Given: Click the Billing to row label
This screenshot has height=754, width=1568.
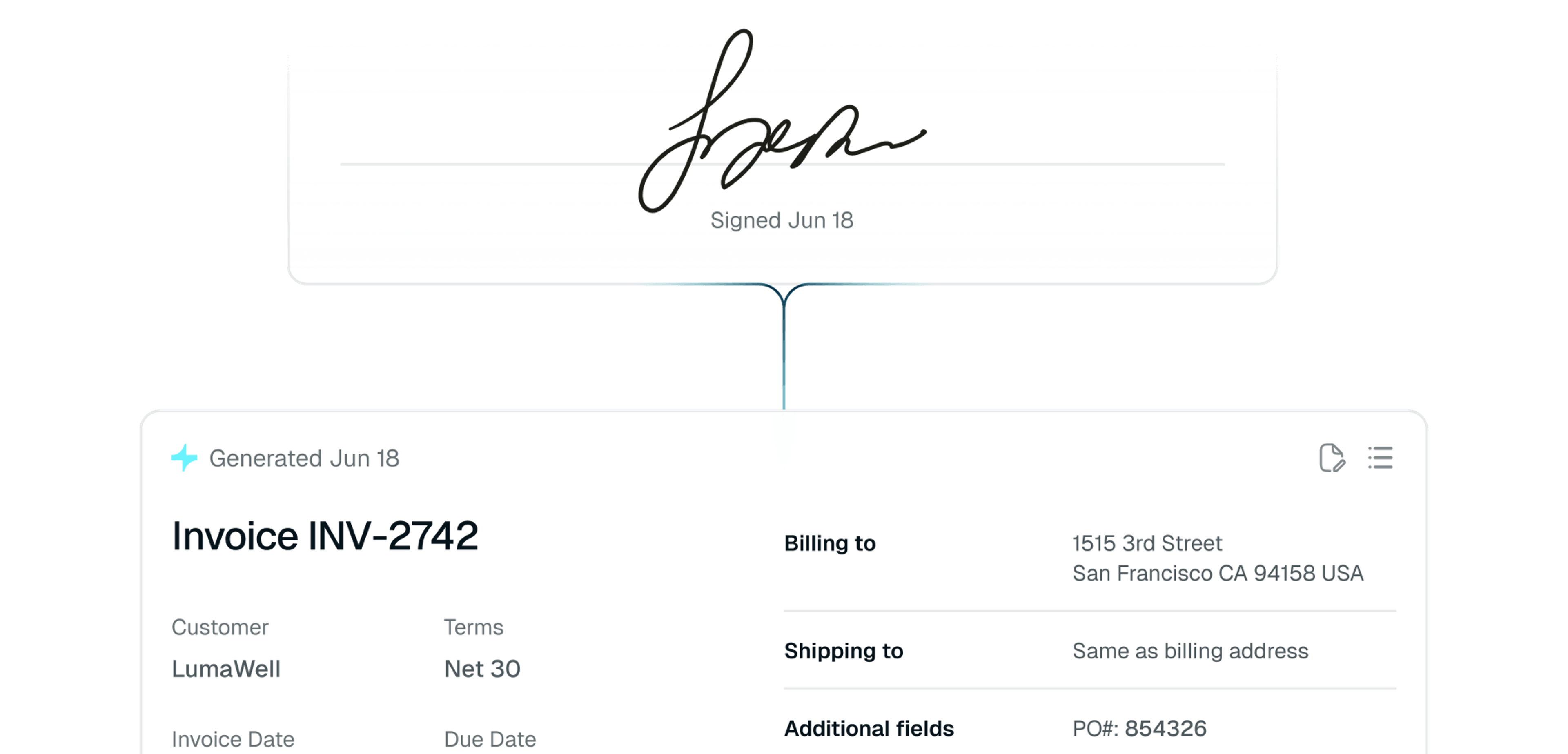Looking at the screenshot, I should [x=830, y=543].
